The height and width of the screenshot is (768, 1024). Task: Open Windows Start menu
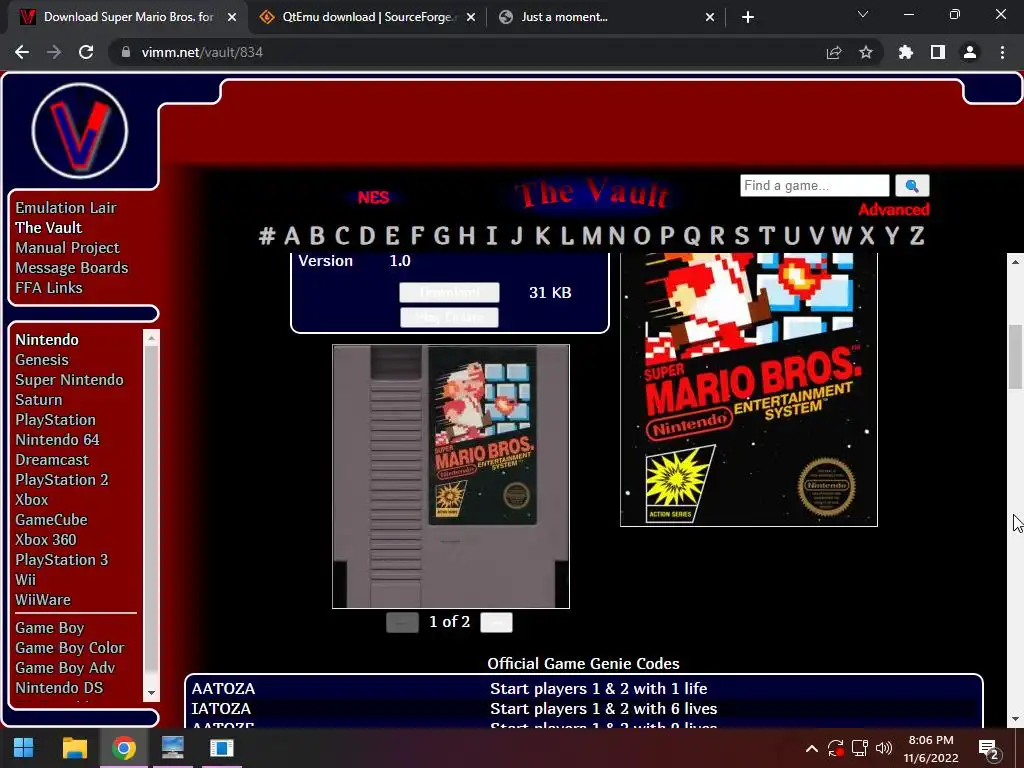click(24, 748)
